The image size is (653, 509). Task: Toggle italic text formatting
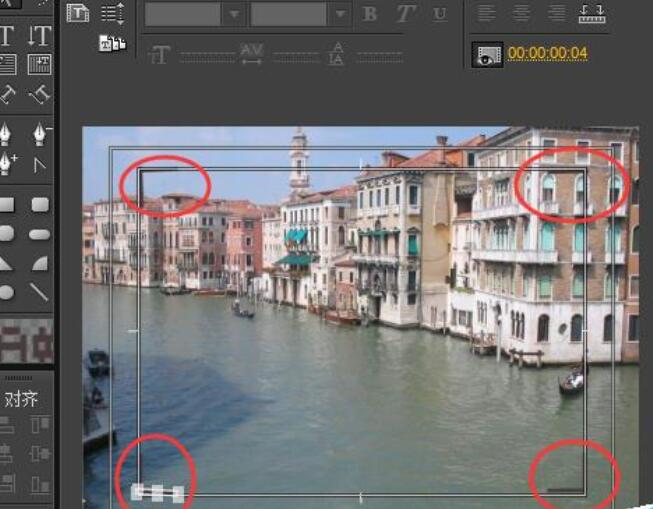[x=405, y=14]
